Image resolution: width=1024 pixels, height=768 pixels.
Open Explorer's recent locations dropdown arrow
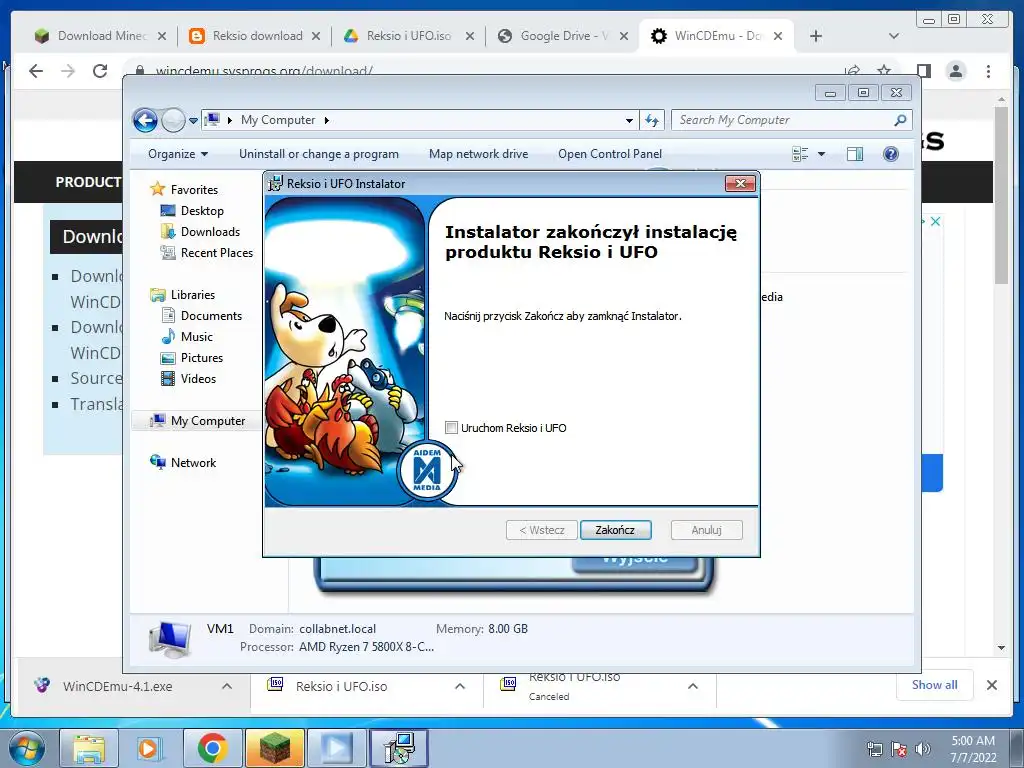click(x=193, y=121)
